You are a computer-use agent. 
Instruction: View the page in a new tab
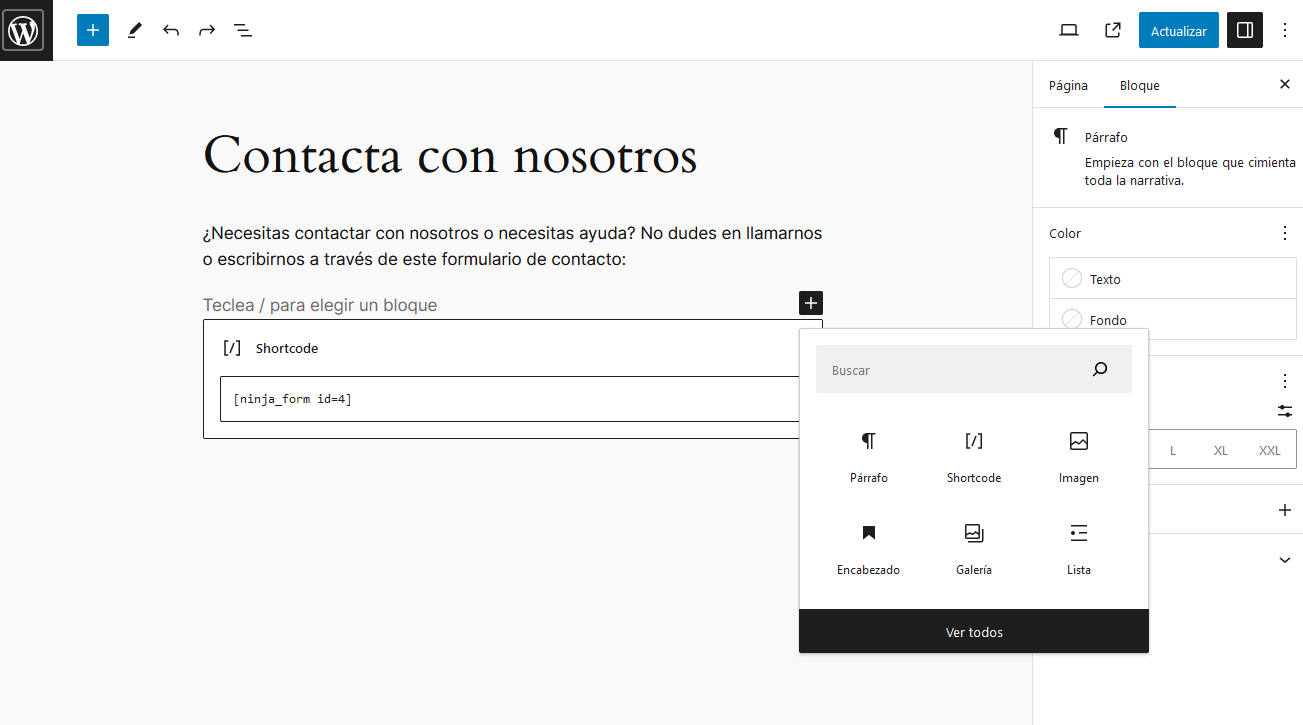point(1113,30)
